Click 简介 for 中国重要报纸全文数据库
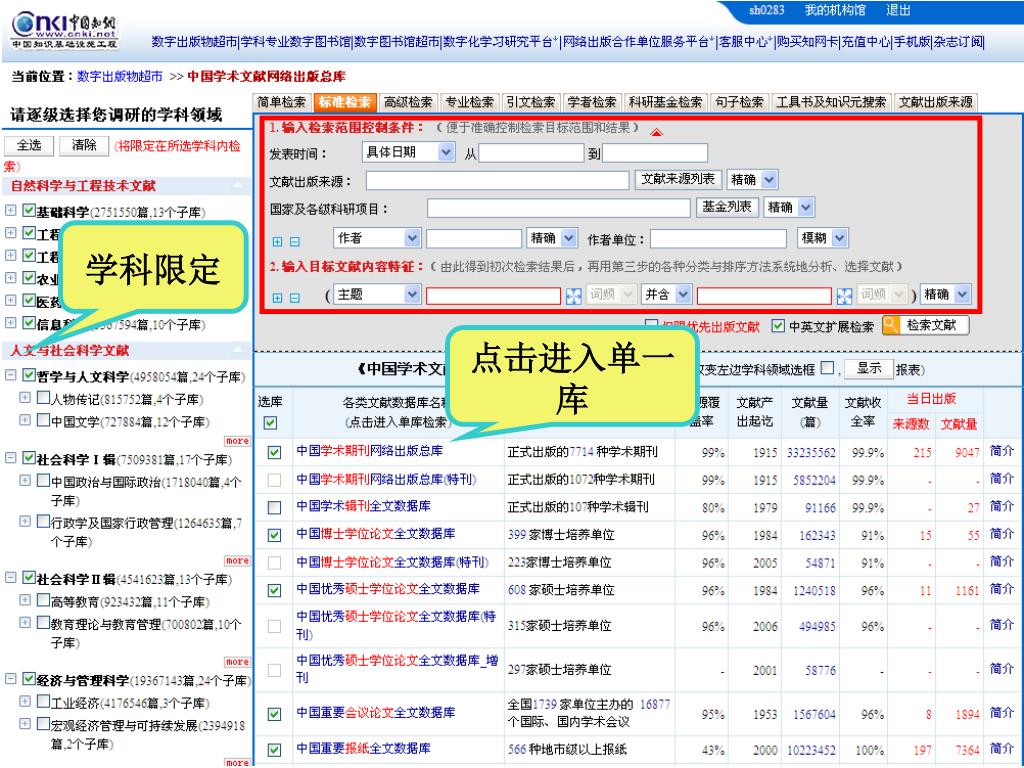1024x768 pixels. coord(1002,748)
